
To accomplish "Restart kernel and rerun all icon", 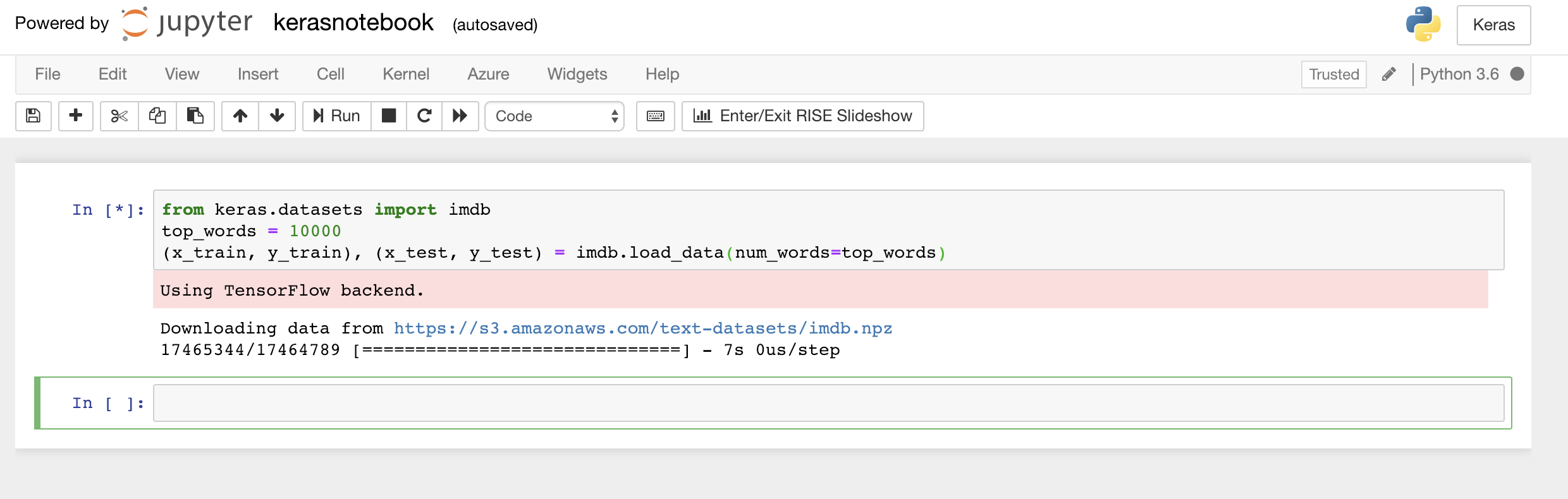I will point(460,116).
